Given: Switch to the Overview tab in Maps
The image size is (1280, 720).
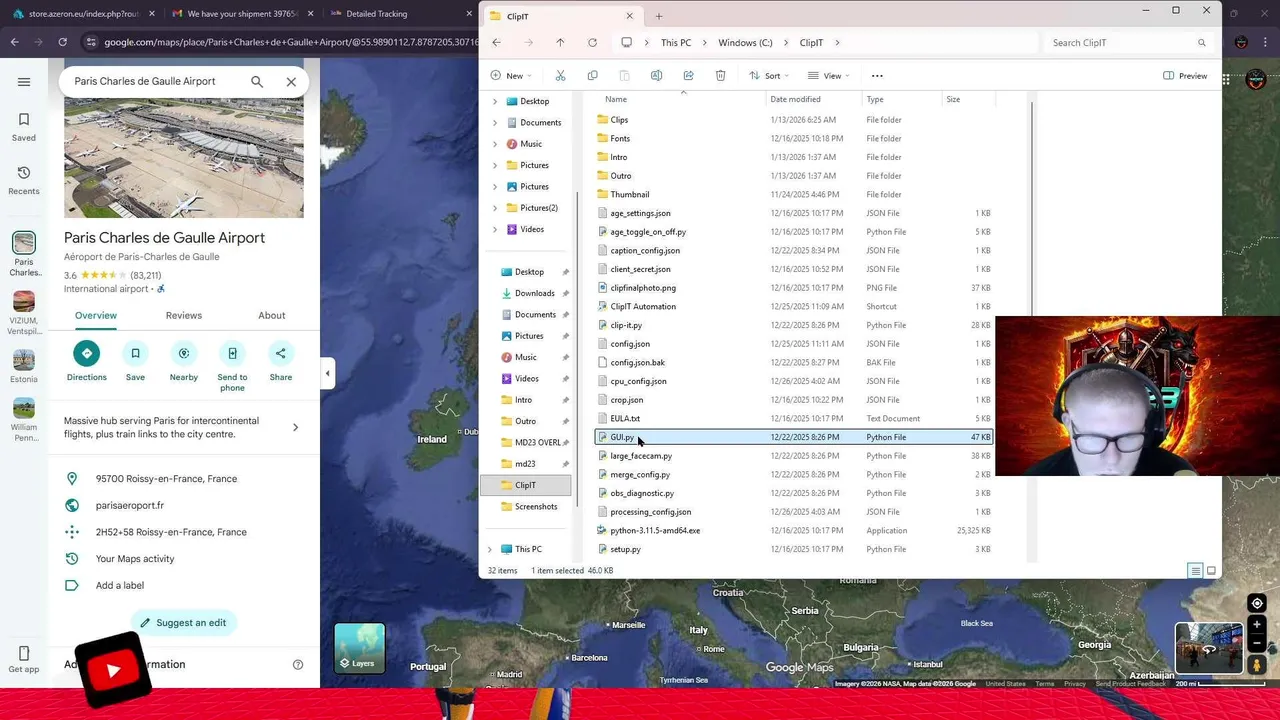Looking at the screenshot, I should coord(96,315).
